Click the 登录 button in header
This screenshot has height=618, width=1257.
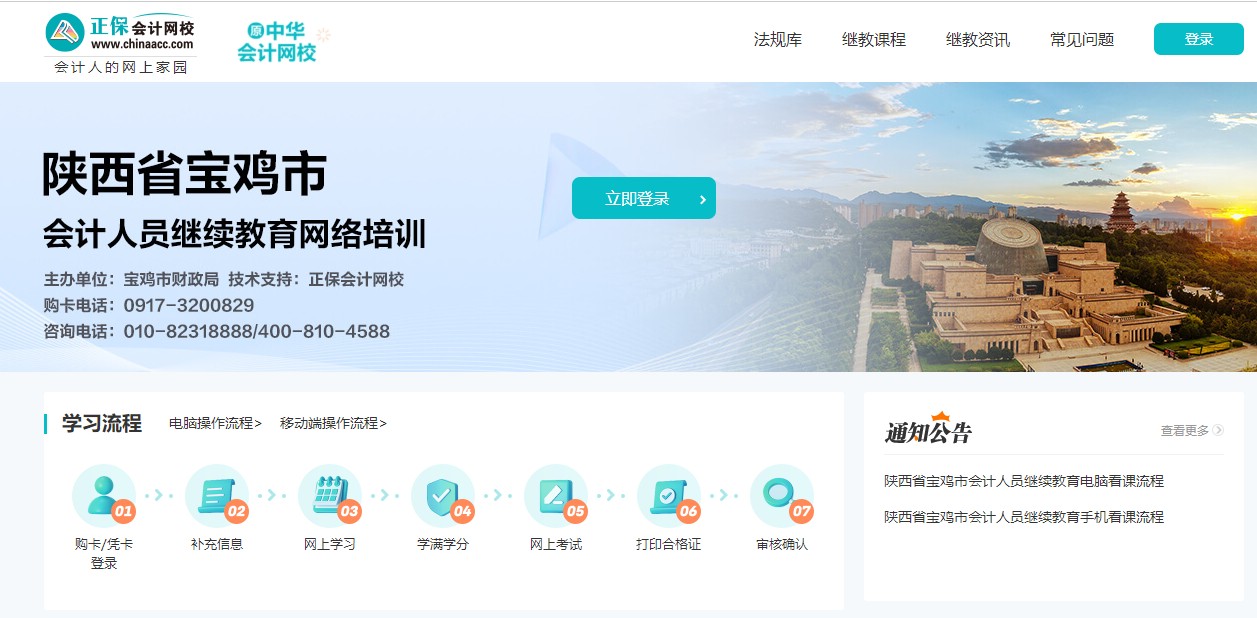[1198, 39]
